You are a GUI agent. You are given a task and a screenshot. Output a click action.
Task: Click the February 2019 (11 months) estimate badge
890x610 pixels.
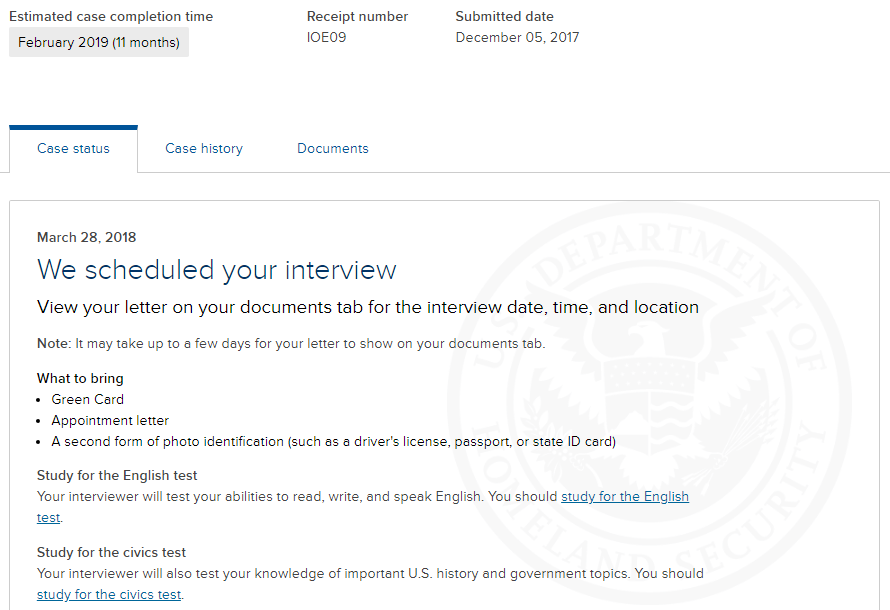click(x=99, y=43)
